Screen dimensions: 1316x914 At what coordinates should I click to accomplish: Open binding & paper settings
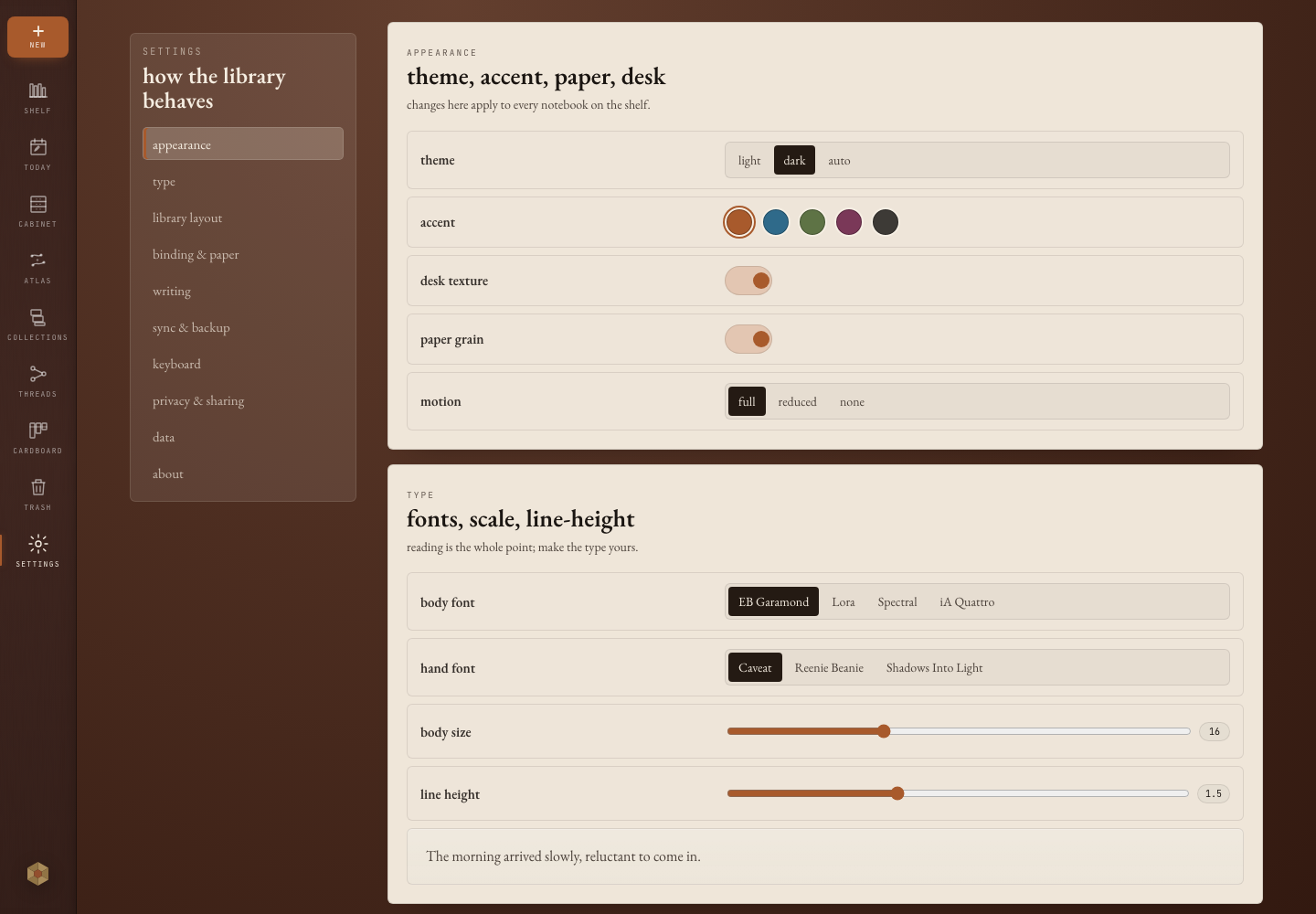pos(243,254)
